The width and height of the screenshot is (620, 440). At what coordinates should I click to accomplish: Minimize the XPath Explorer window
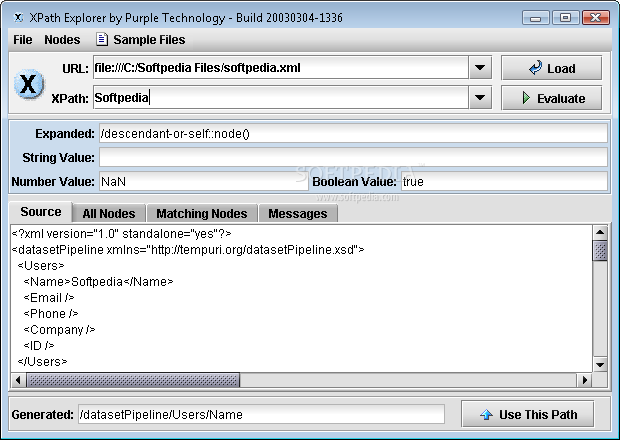pos(536,18)
